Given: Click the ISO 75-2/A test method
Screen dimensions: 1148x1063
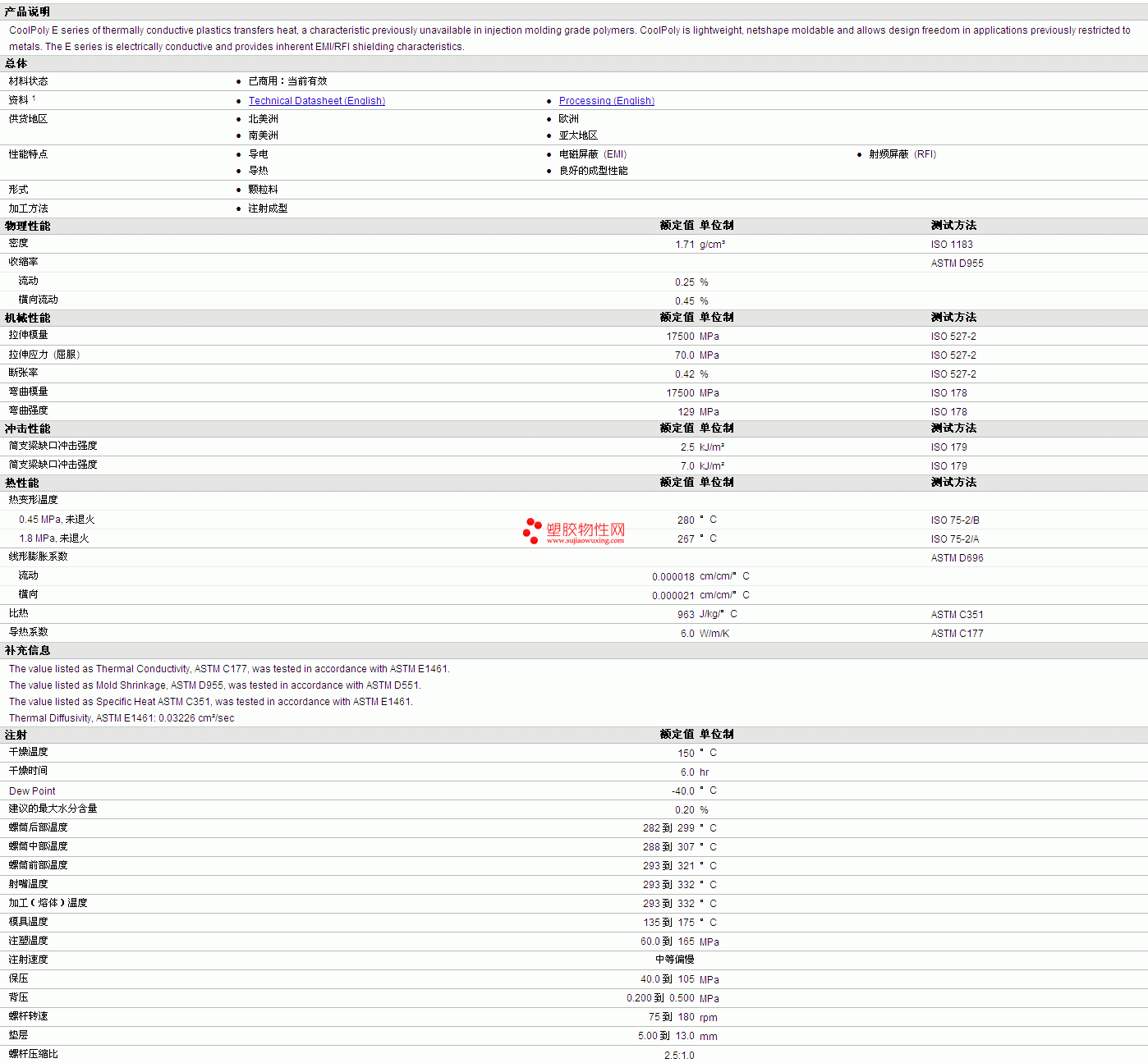Looking at the screenshot, I should click(x=955, y=539).
